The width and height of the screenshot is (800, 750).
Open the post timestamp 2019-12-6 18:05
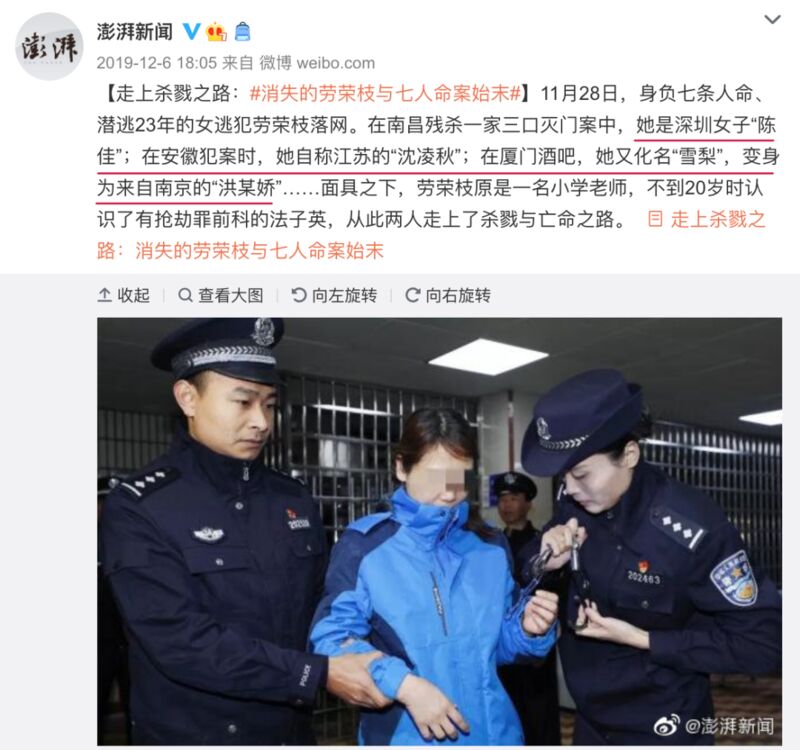[x=157, y=63]
